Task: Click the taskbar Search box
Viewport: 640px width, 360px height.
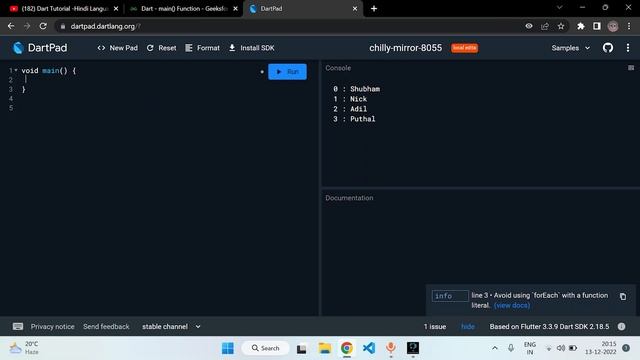Action: tap(266, 348)
